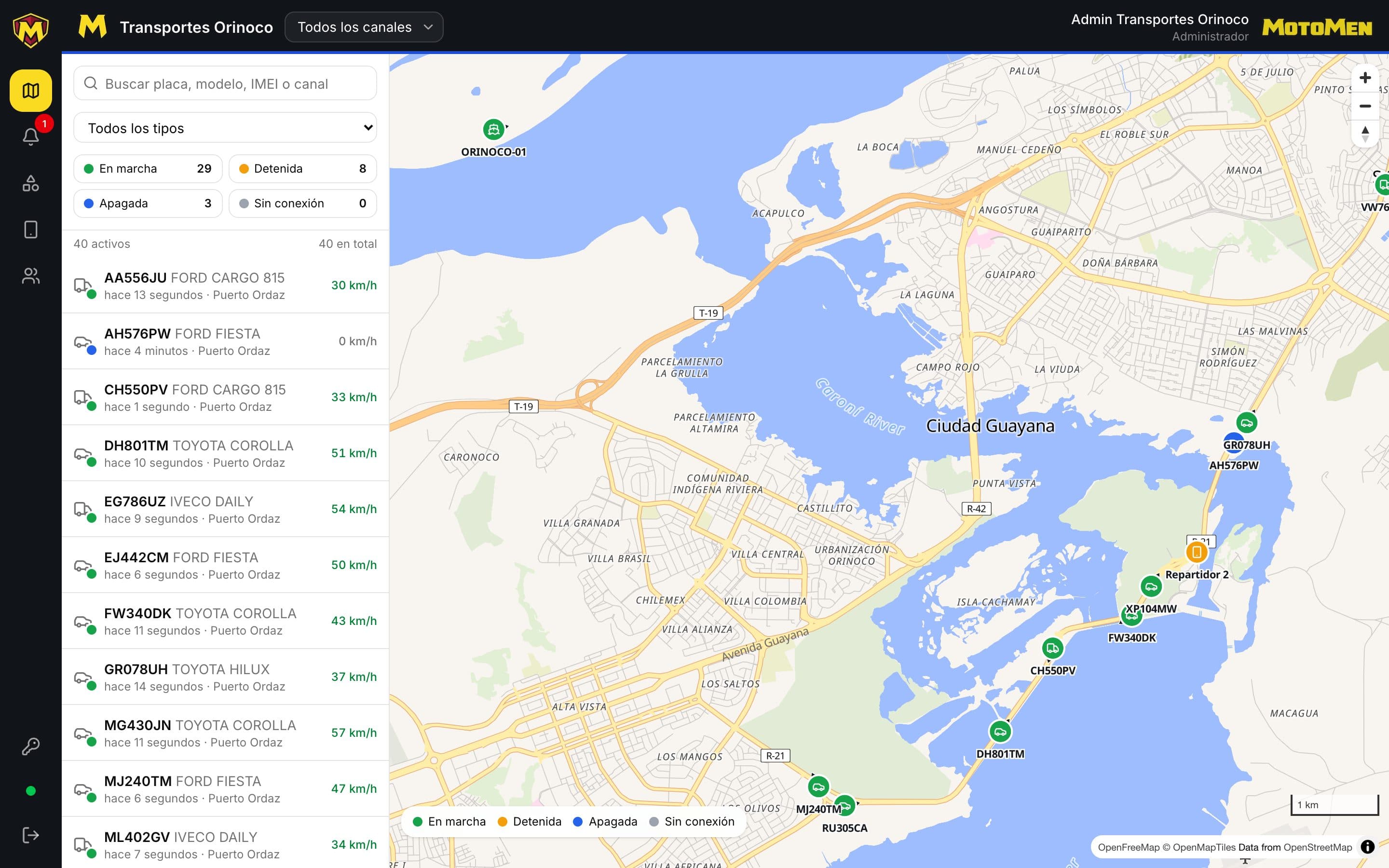Toggle map attribution info icon

click(1368, 847)
